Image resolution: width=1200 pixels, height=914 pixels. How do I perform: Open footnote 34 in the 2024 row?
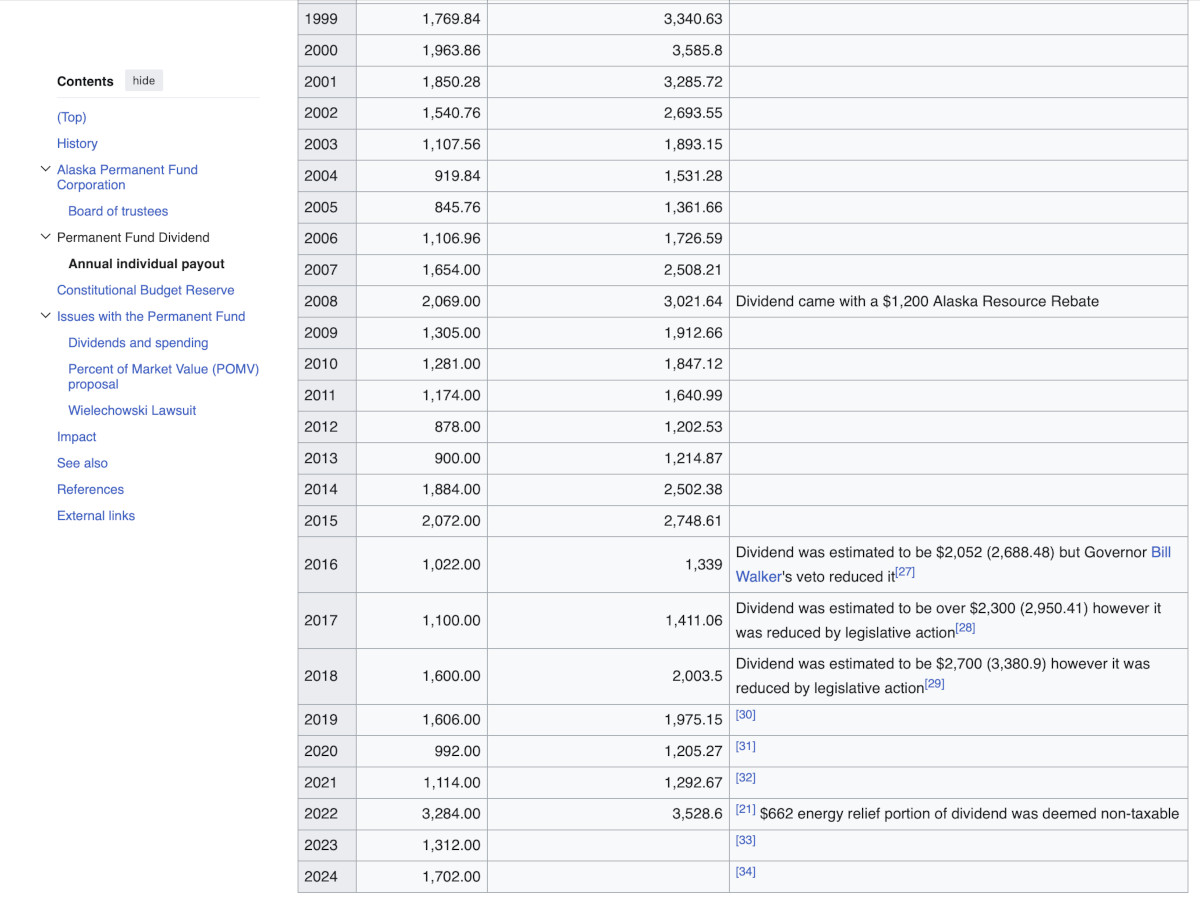pyautogui.click(x=746, y=872)
